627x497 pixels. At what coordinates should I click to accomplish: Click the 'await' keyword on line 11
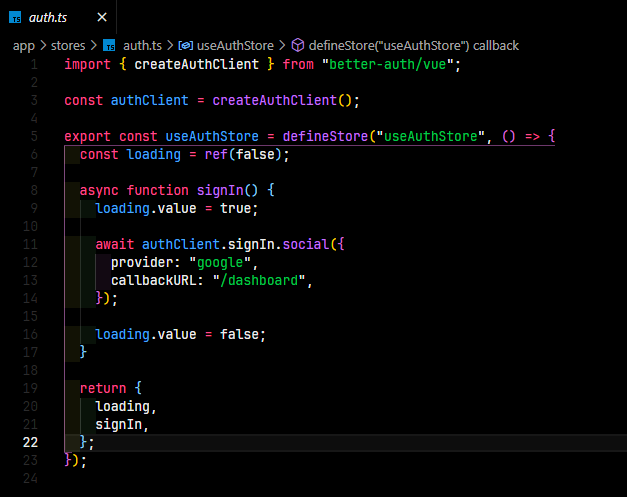115,244
